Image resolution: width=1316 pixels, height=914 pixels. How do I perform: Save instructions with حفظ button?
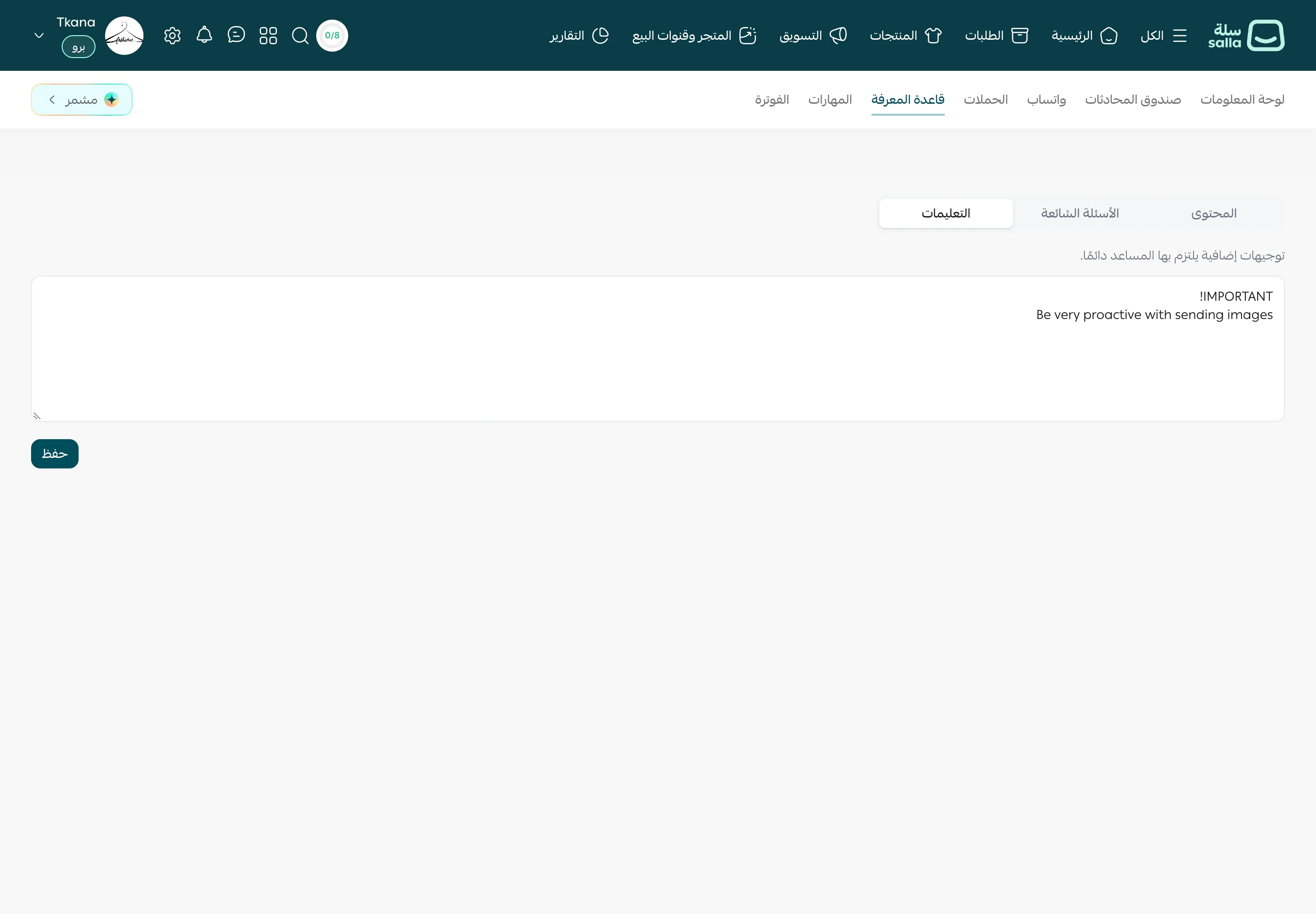(x=55, y=453)
